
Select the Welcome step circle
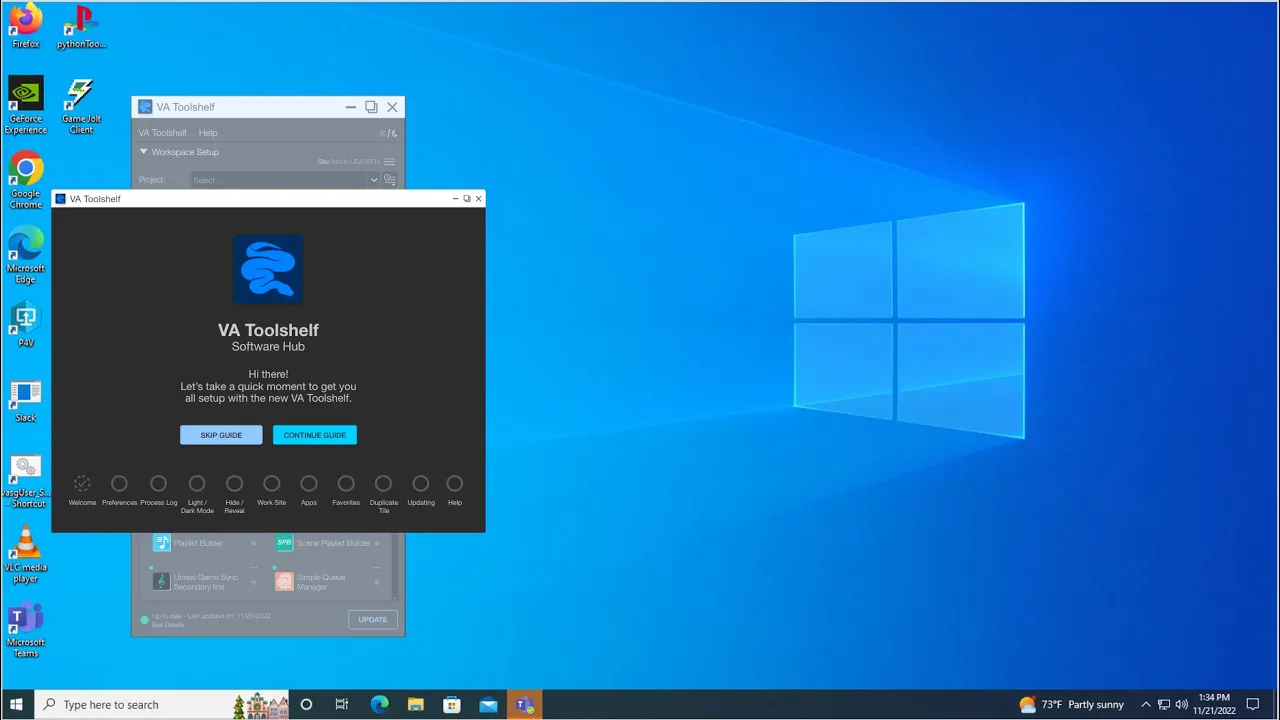click(82, 484)
